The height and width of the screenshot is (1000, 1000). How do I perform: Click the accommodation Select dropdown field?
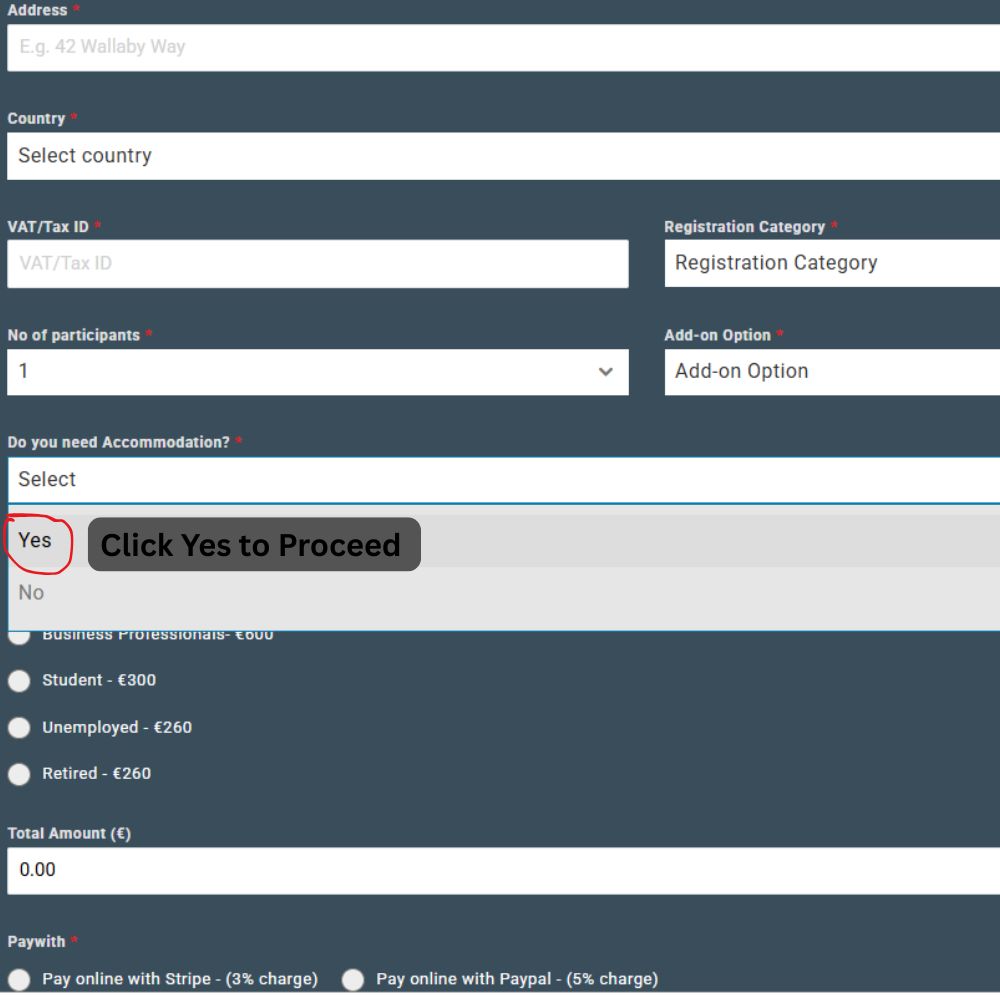click(x=500, y=480)
